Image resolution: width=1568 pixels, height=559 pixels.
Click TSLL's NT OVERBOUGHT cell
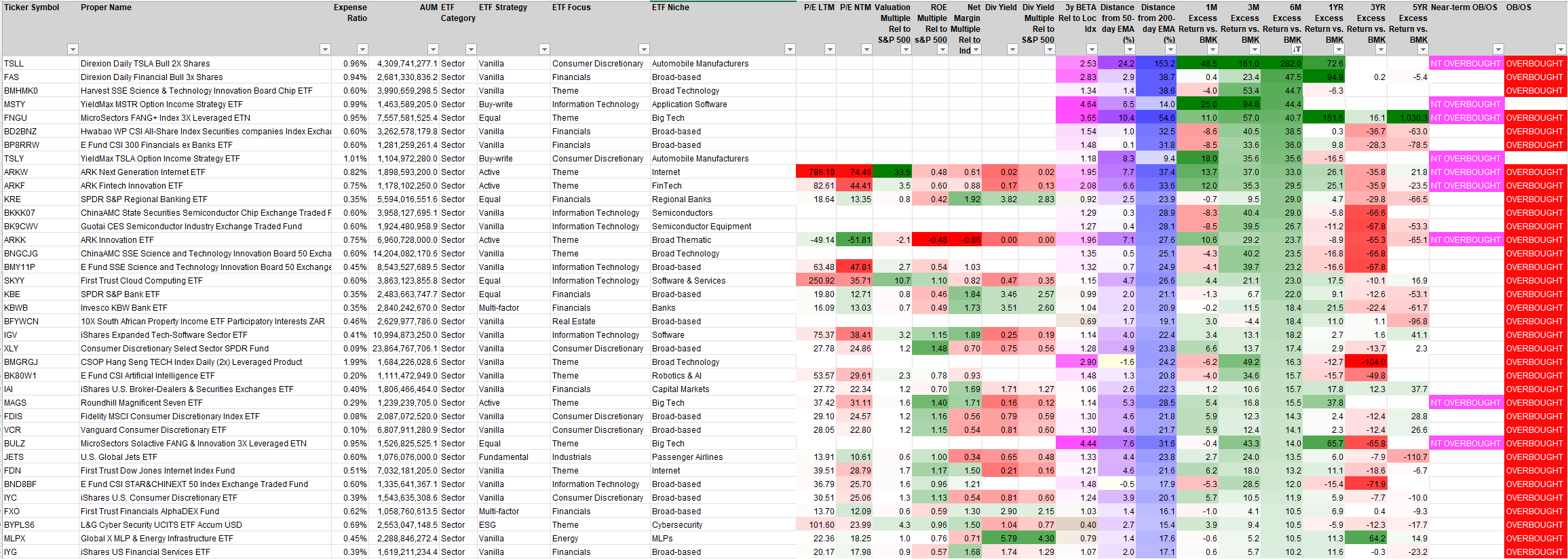point(1466,64)
